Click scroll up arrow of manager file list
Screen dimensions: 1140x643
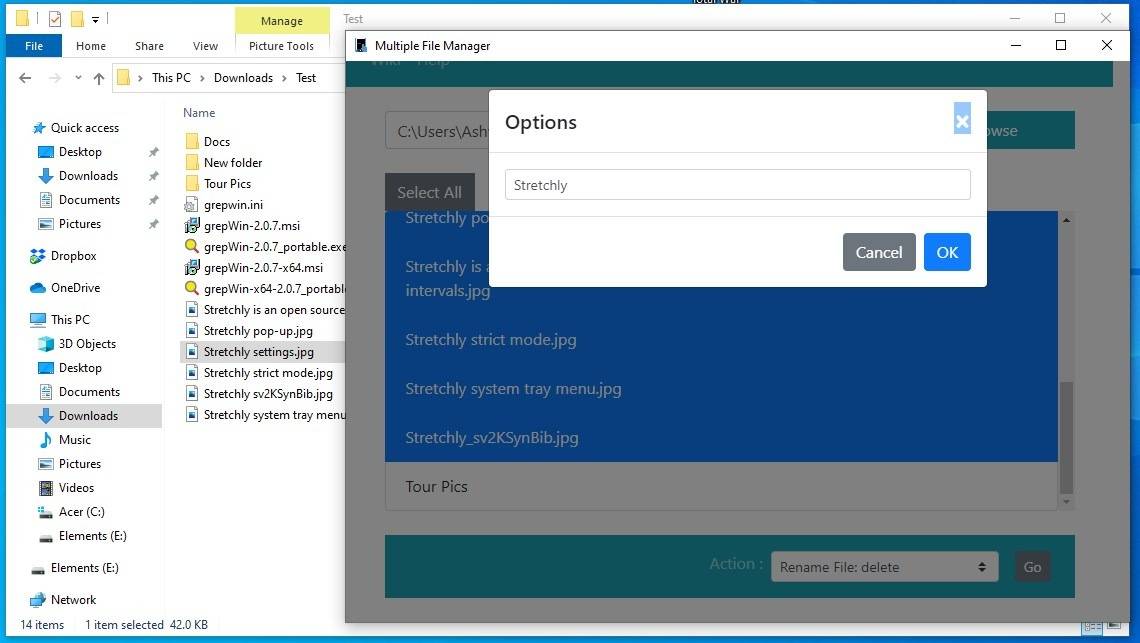pos(1066,220)
